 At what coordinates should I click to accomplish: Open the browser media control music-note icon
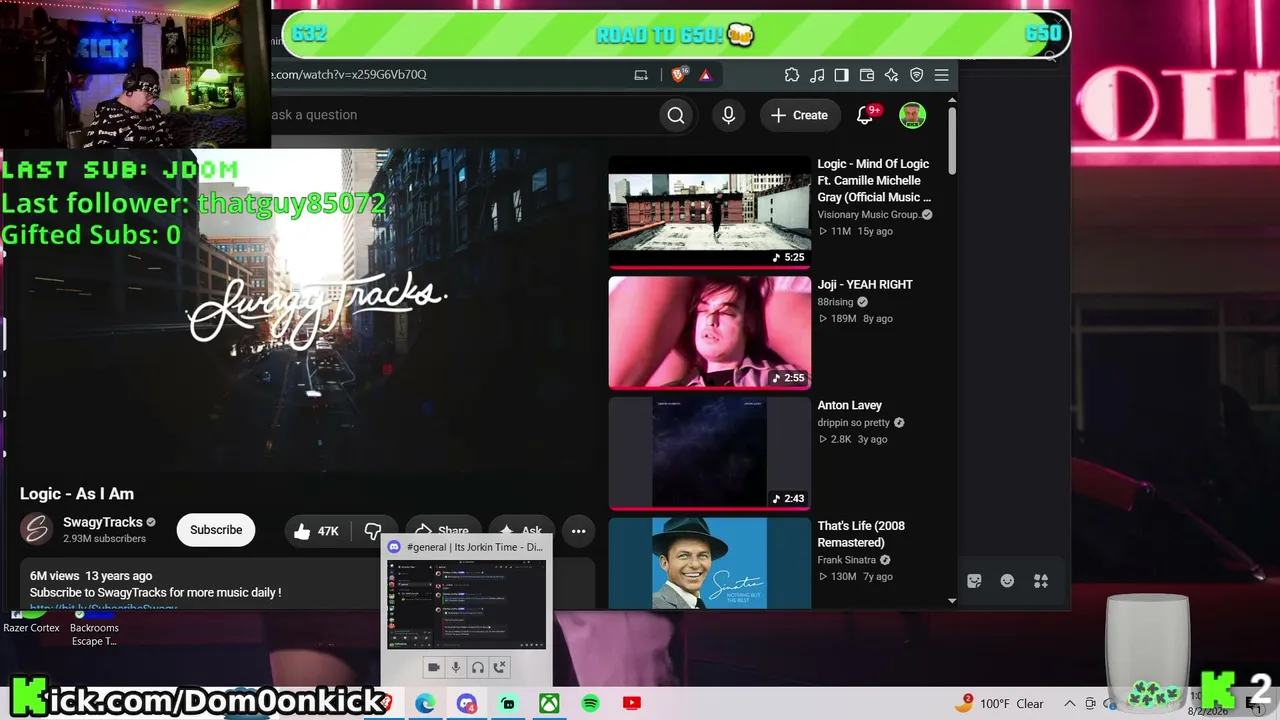(817, 75)
